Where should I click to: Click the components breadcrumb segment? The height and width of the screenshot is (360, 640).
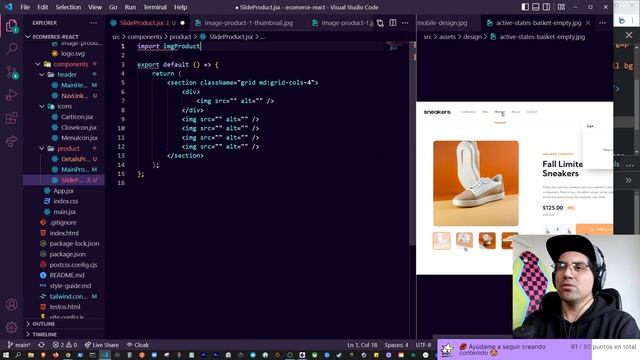point(145,37)
